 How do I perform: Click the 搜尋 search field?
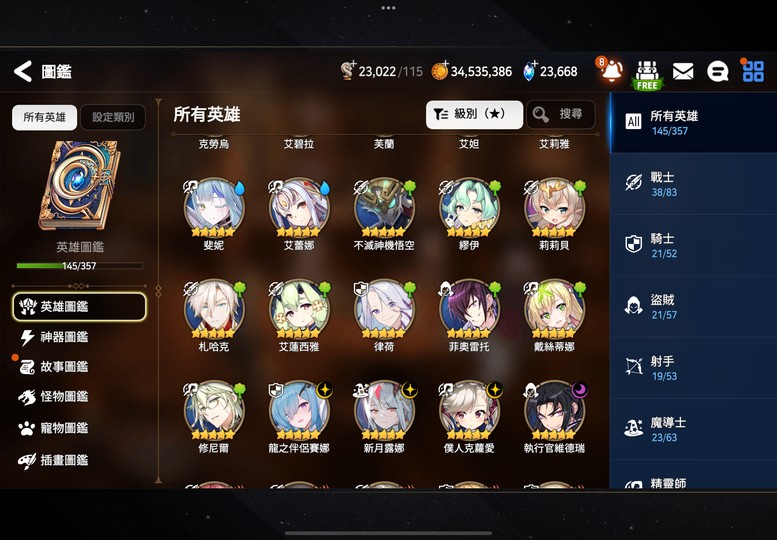click(x=561, y=114)
